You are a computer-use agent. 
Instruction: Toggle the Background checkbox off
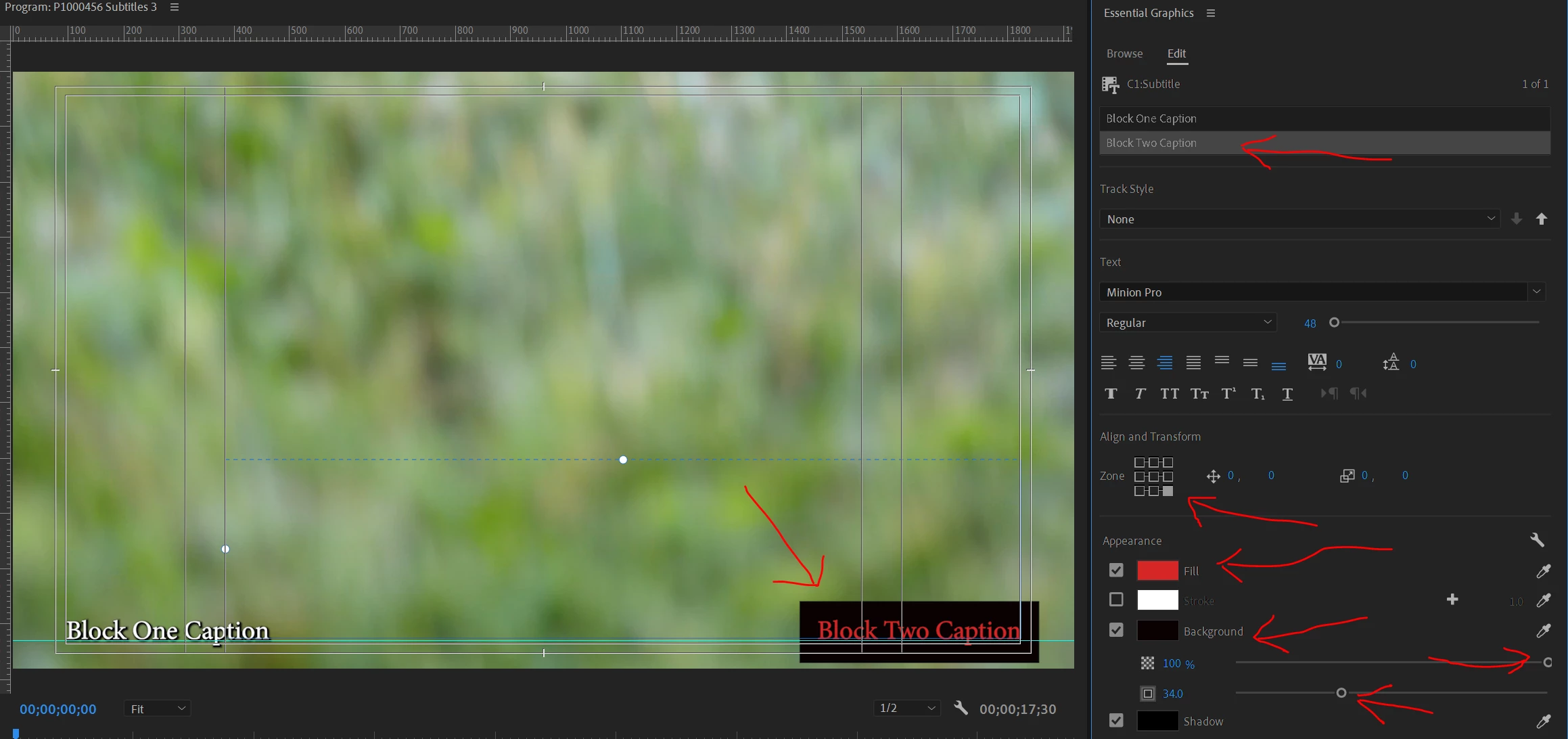tap(1116, 630)
